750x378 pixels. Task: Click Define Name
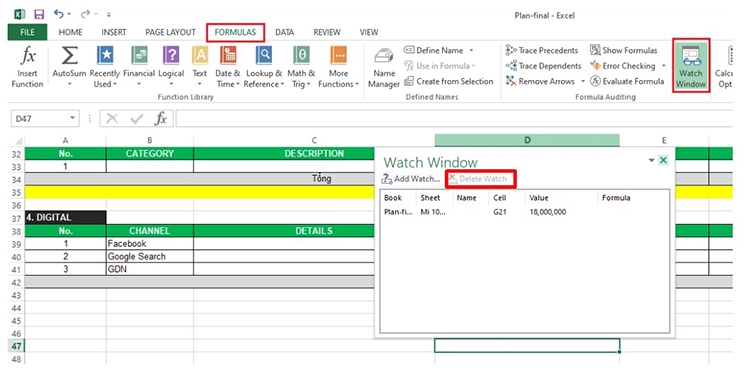pos(434,50)
